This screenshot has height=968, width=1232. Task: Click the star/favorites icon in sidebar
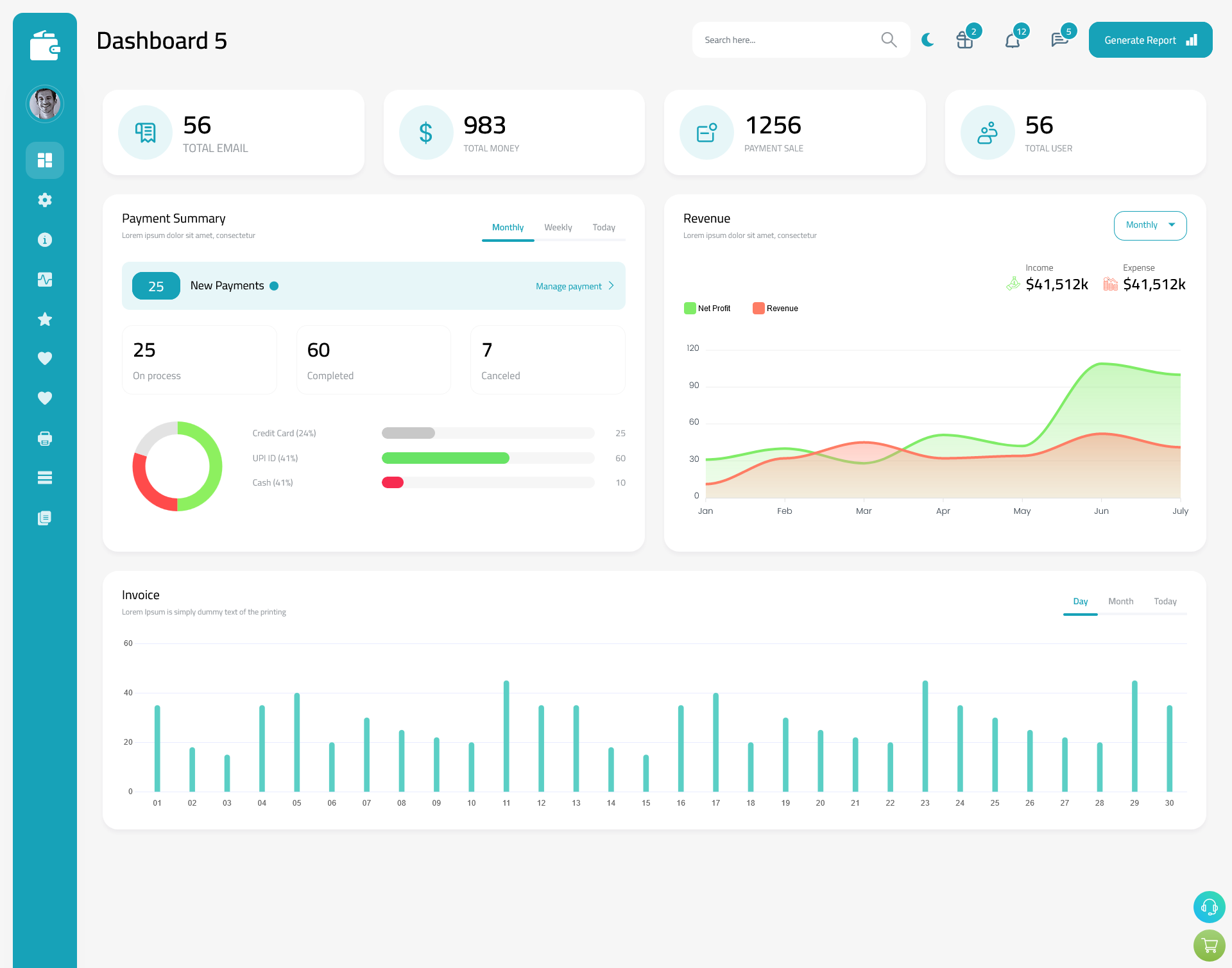(45, 319)
